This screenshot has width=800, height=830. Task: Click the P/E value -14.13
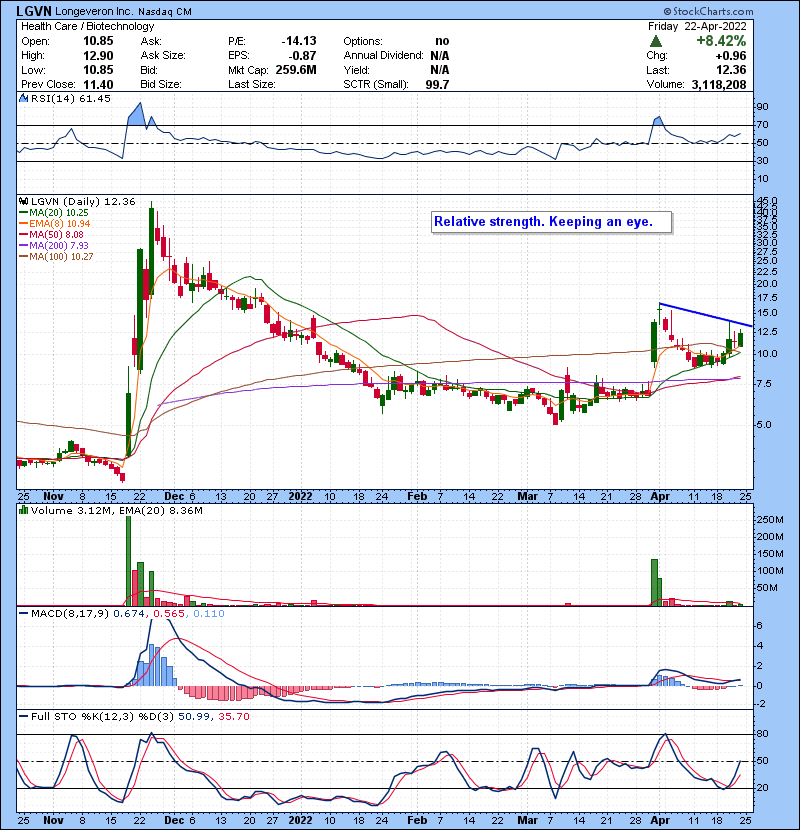(299, 41)
